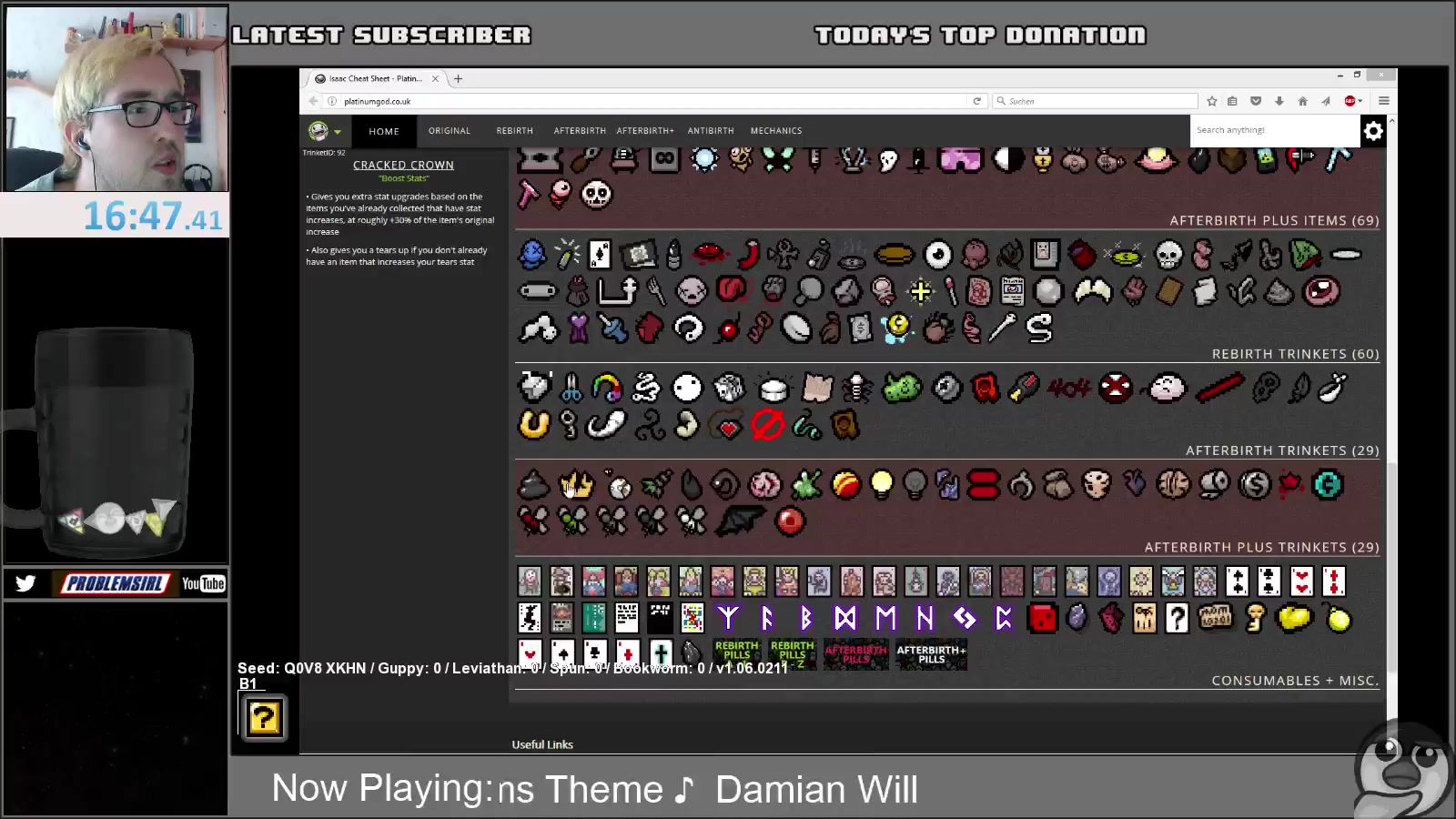Screen dimensions: 1456x819
Task: Click the sparkling yellow plus item
Action: pos(920,291)
